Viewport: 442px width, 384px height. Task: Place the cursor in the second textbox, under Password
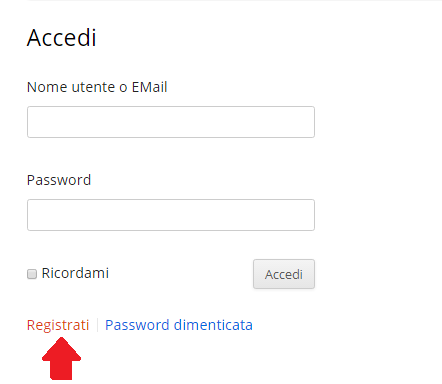tap(171, 215)
